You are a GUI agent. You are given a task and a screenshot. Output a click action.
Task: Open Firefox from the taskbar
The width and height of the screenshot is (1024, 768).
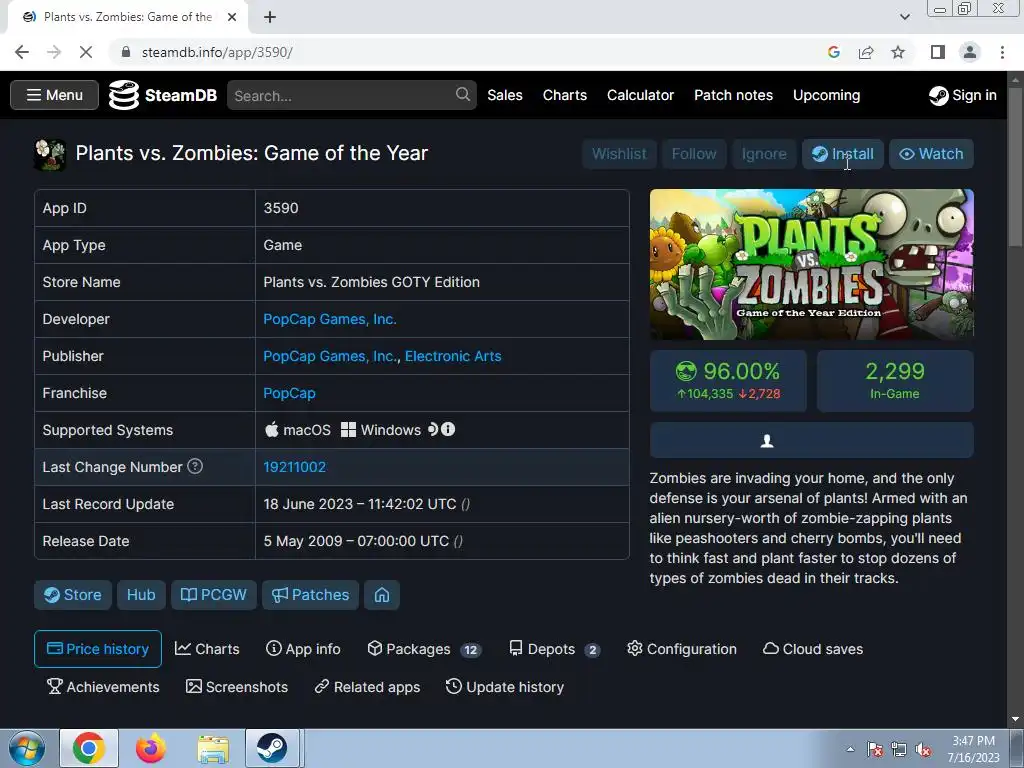(151, 748)
